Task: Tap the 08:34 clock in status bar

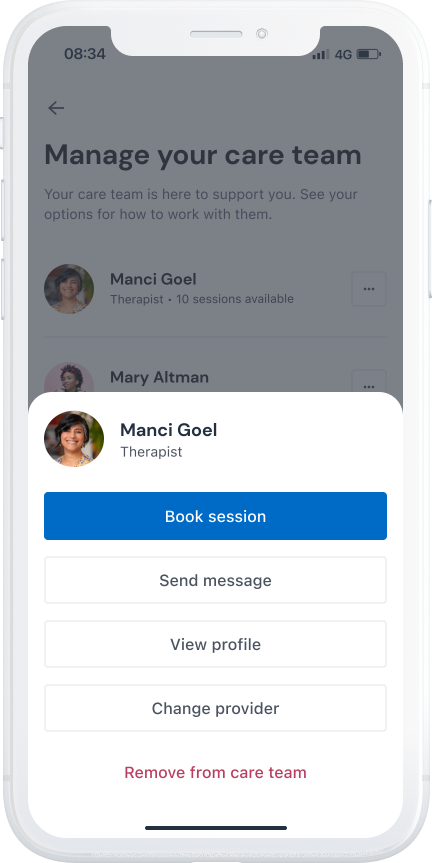Action: pyautogui.click(x=85, y=54)
